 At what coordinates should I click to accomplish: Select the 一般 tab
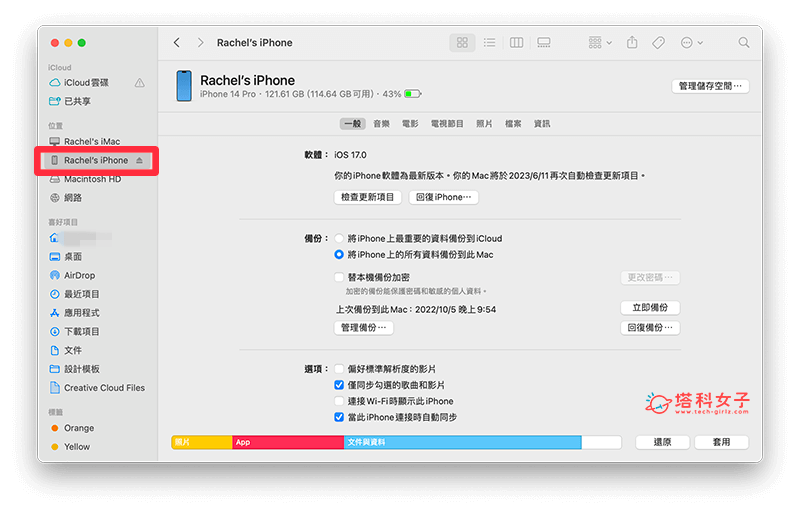coord(353,124)
